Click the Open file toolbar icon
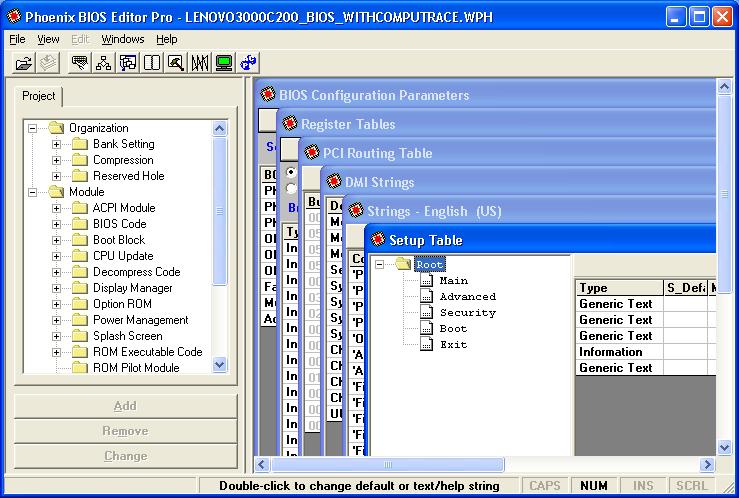 (24, 63)
